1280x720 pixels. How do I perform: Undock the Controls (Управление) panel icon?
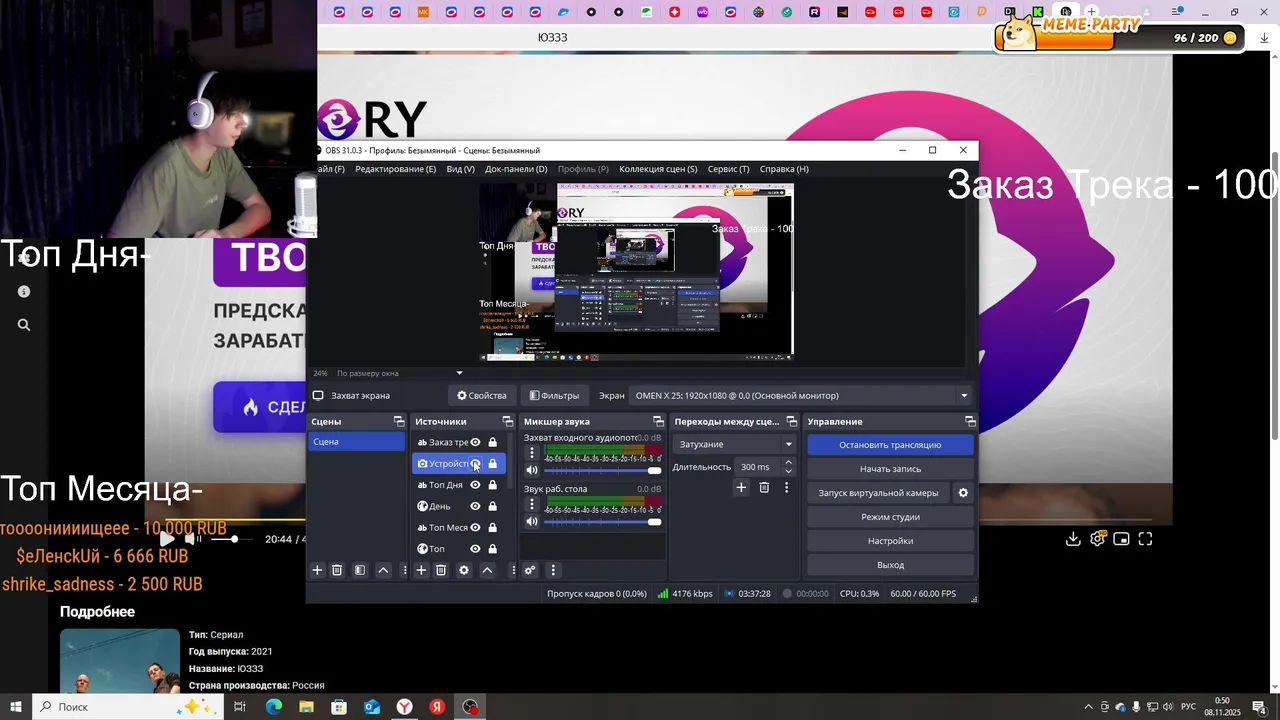pos(969,421)
